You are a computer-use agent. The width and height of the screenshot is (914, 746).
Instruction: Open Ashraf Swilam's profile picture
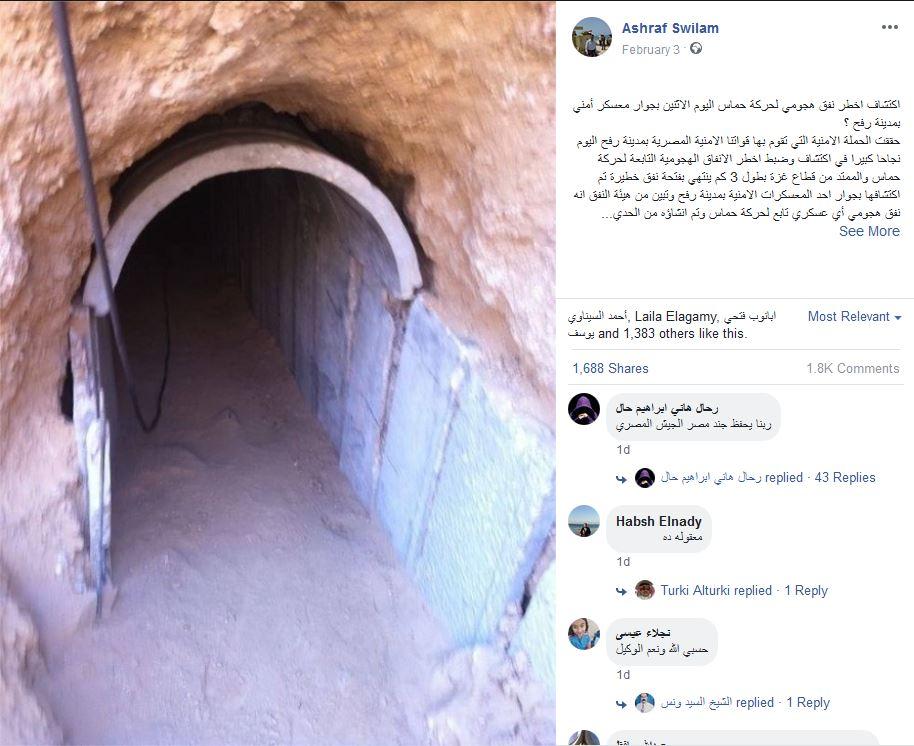pos(592,37)
